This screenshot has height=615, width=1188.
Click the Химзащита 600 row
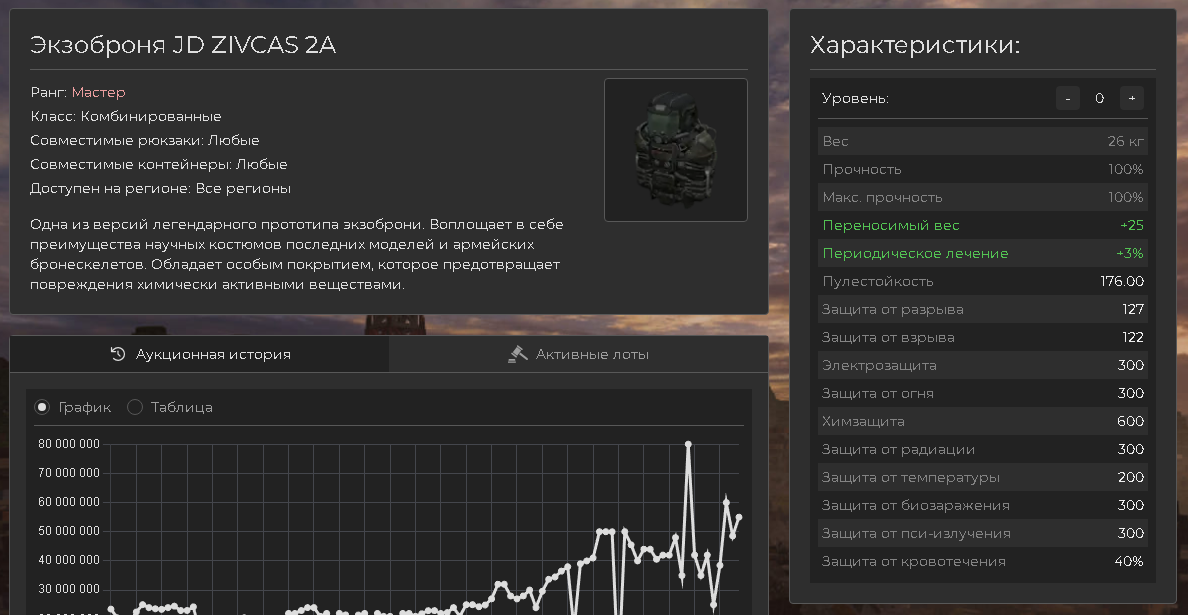(x=983, y=421)
